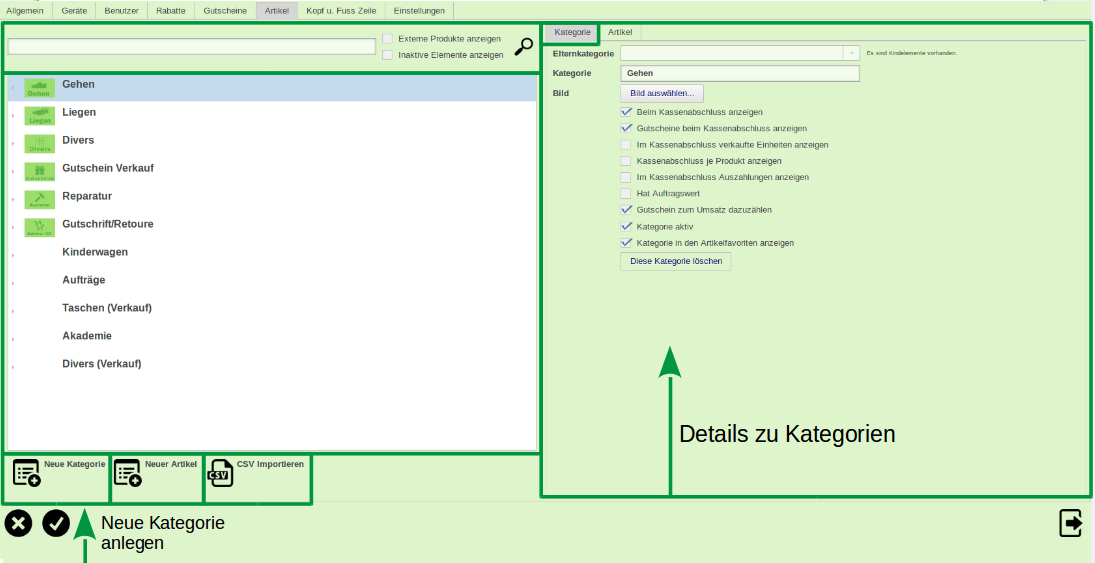Click the round X cancel icon
The width and height of the screenshot is (1095, 563).
click(x=19, y=523)
